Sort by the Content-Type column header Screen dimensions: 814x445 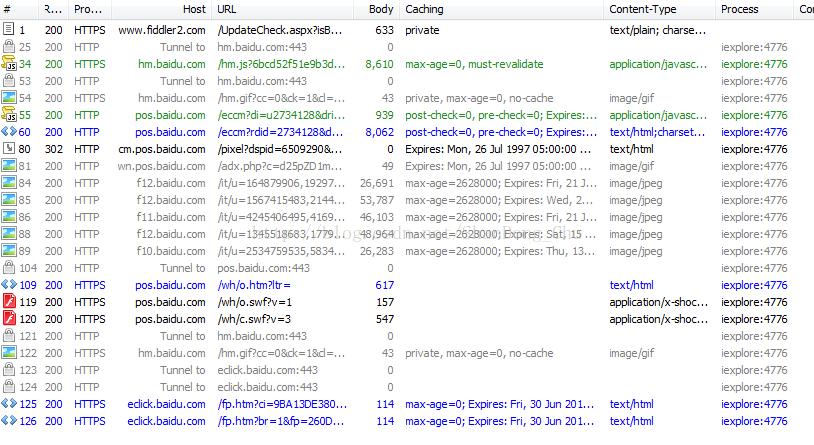[x=659, y=9]
